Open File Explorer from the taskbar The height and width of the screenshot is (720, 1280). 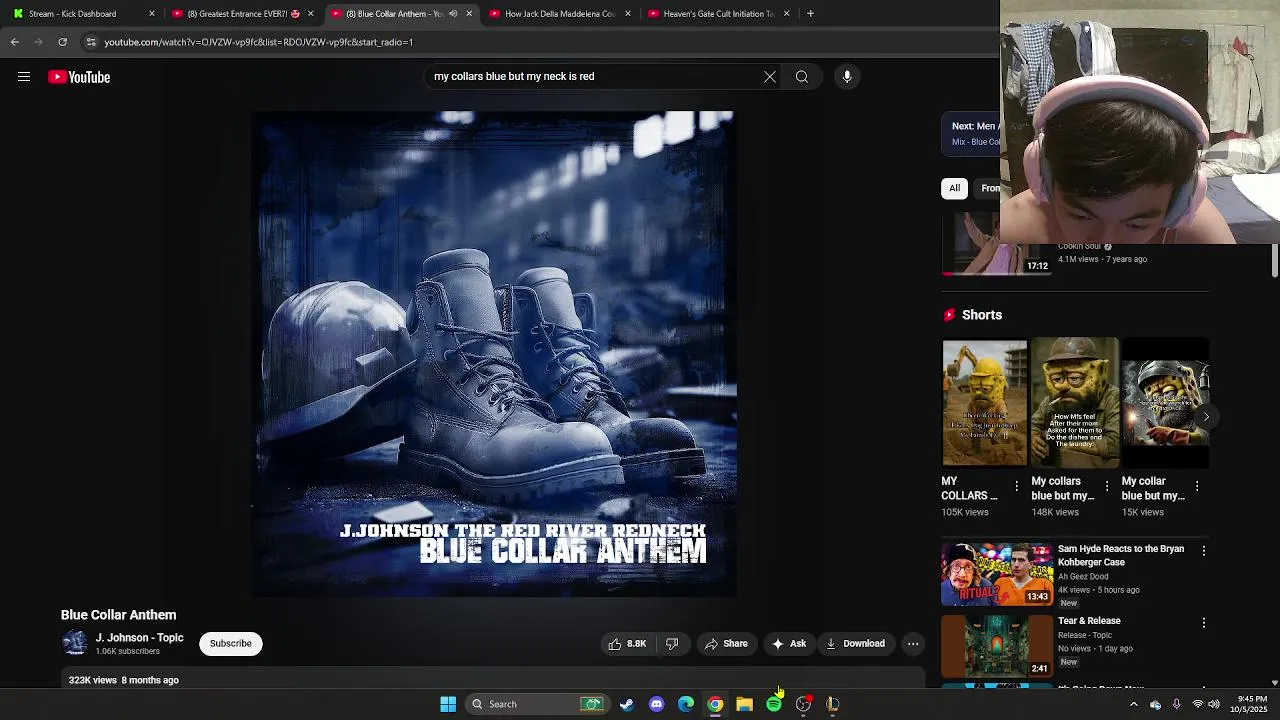point(744,704)
